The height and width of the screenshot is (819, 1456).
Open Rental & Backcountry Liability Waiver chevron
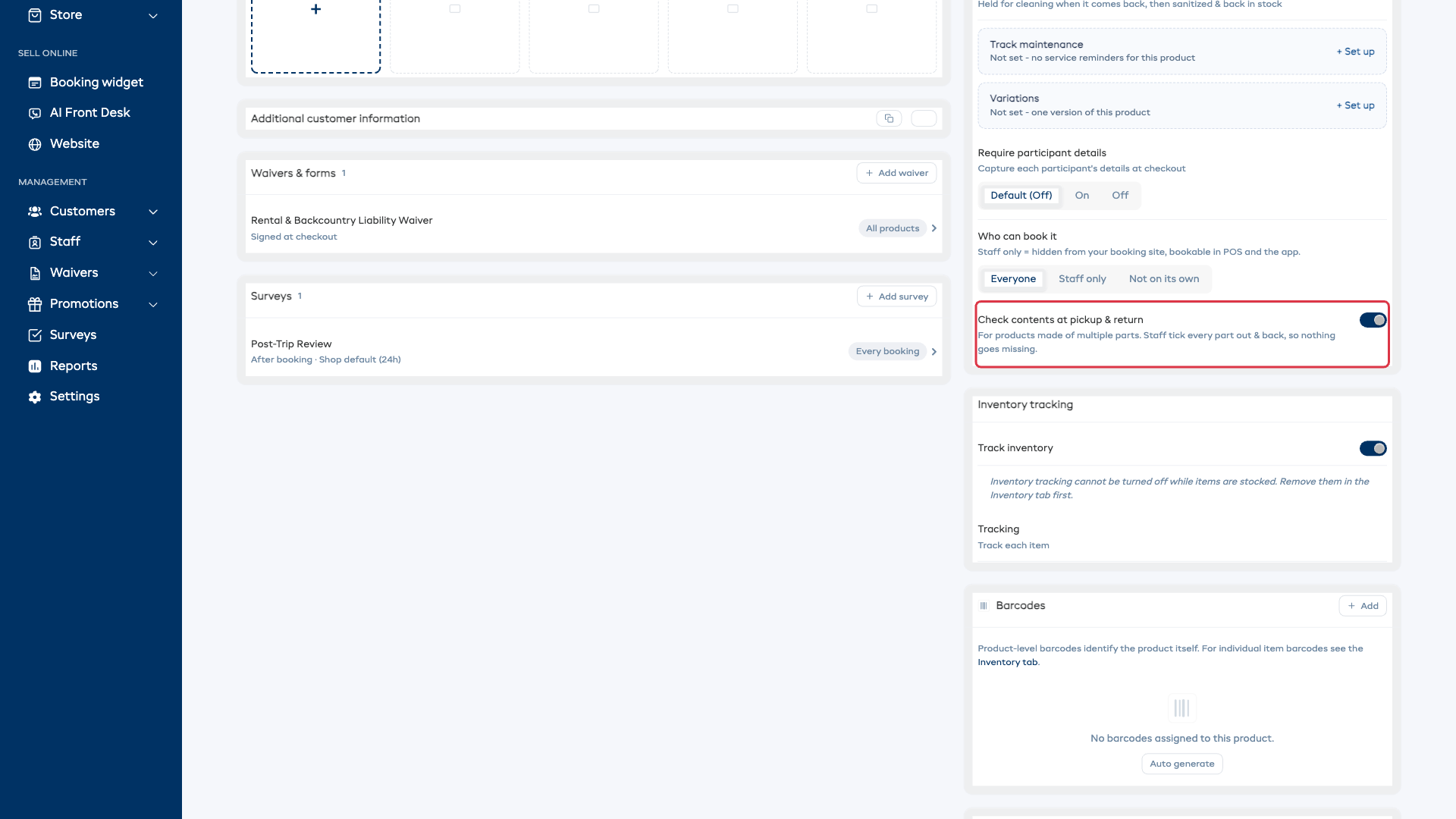pos(934,228)
